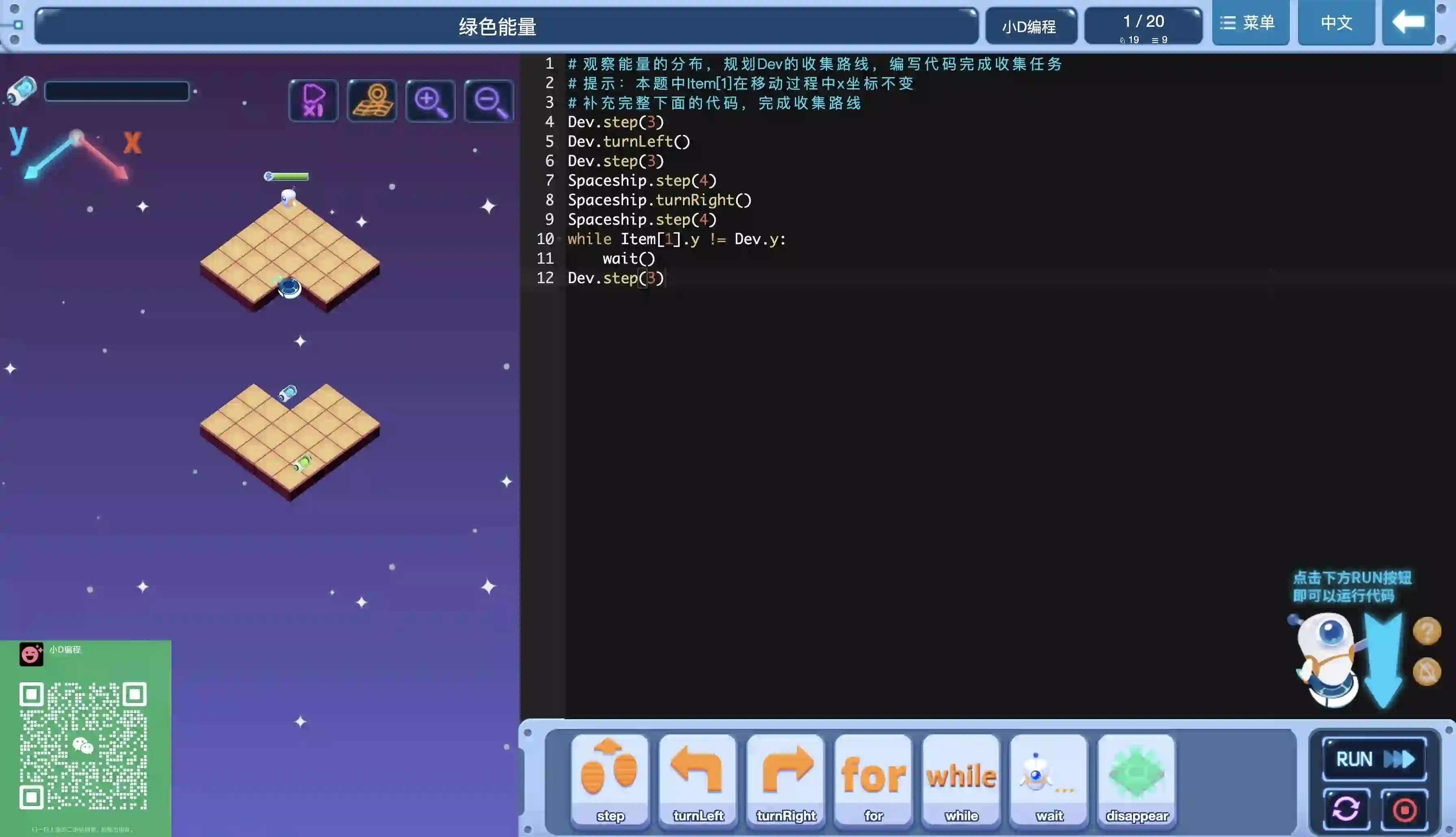The image size is (1456, 837).
Task: Insert the turnLeft command block
Action: tap(698, 780)
